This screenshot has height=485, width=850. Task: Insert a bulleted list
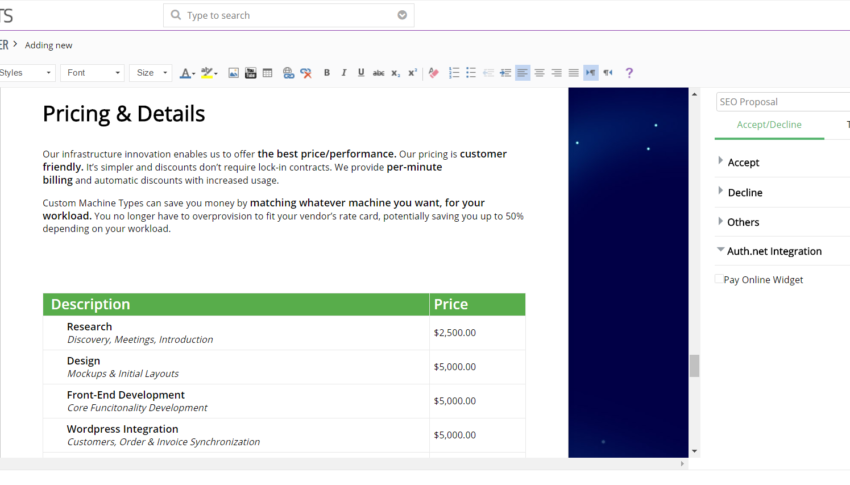(x=471, y=73)
